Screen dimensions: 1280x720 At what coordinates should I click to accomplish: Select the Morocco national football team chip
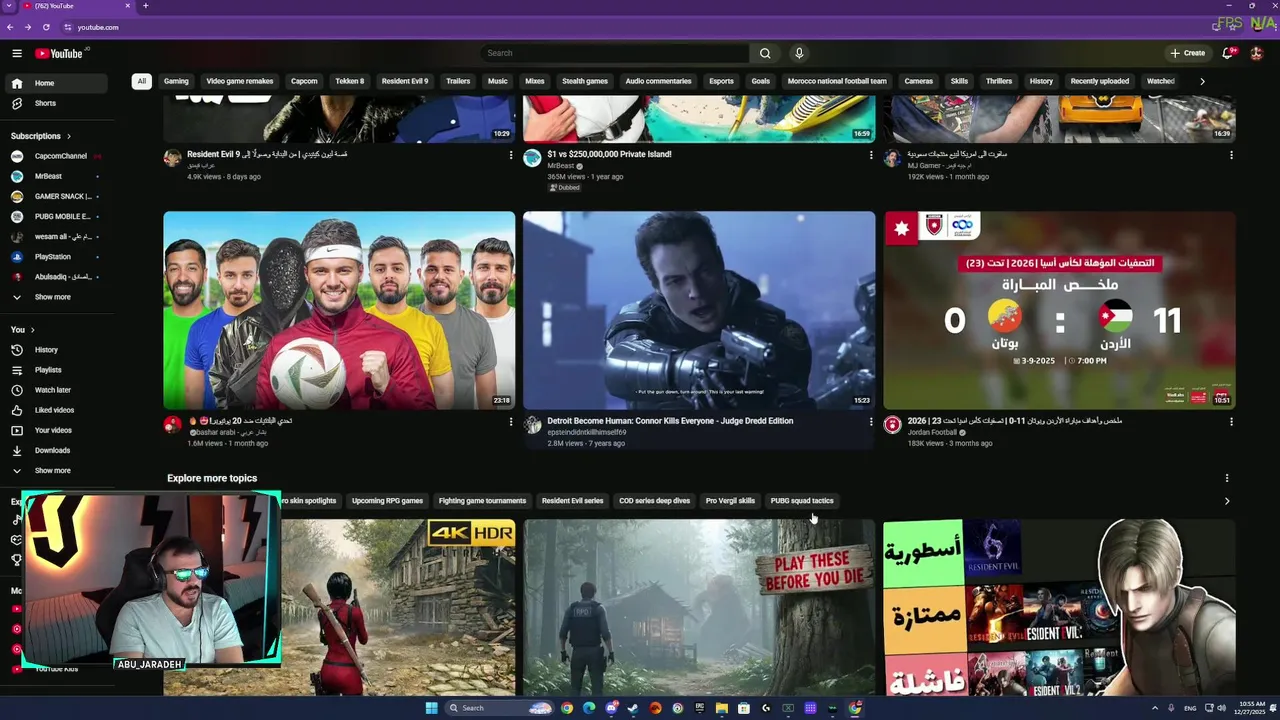[x=837, y=81]
